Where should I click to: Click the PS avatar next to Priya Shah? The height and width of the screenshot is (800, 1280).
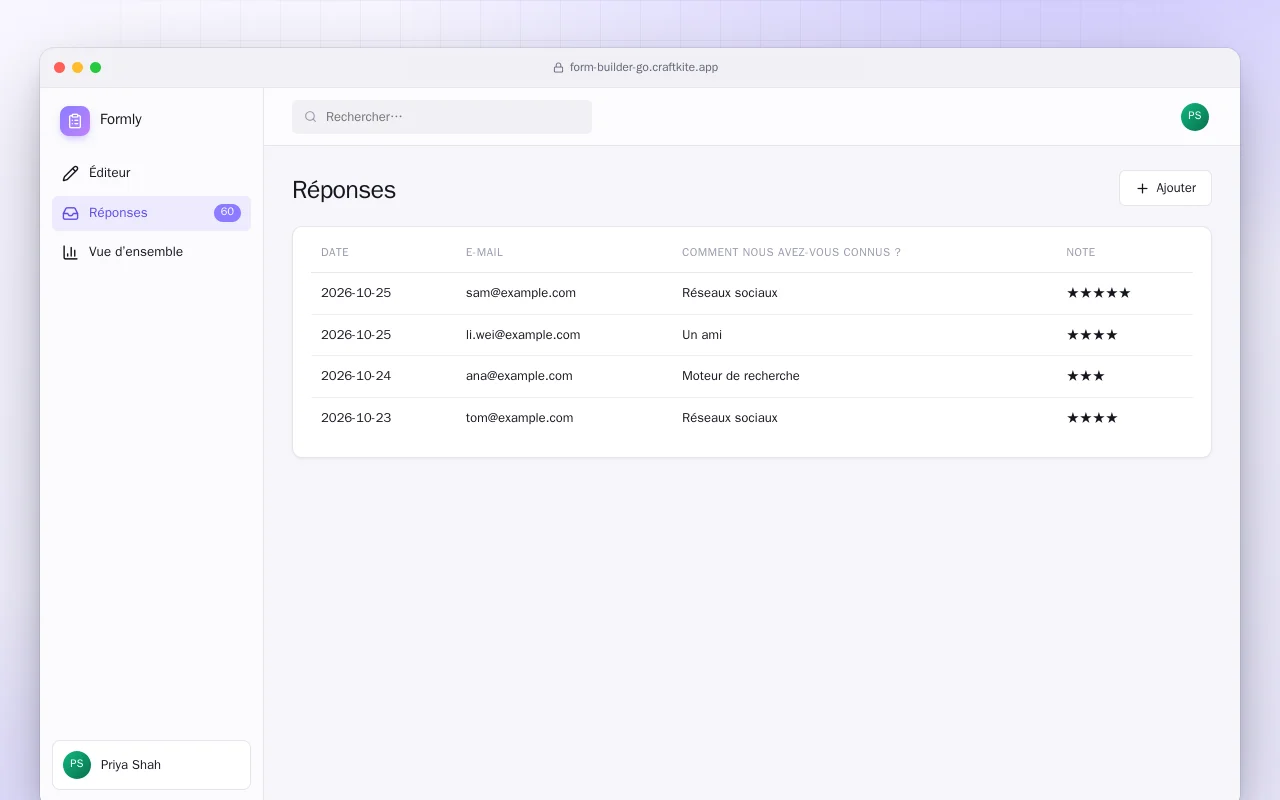click(x=77, y=765)
